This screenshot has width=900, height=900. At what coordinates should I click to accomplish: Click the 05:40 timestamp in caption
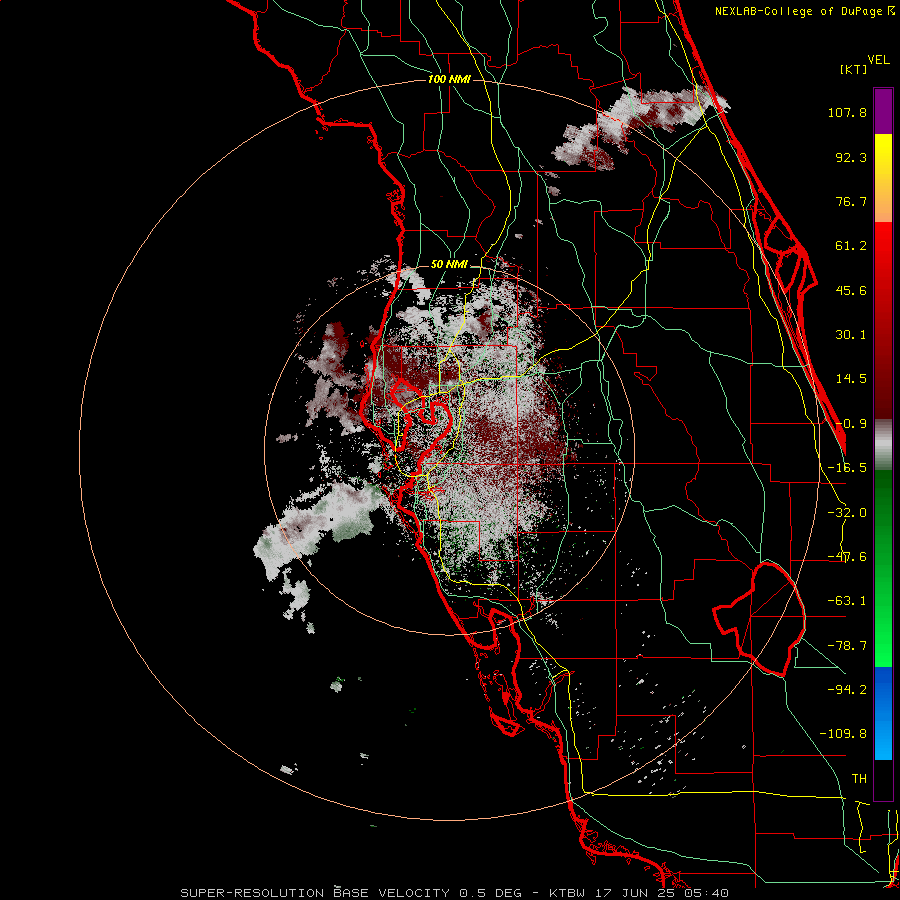pos(707,893)
